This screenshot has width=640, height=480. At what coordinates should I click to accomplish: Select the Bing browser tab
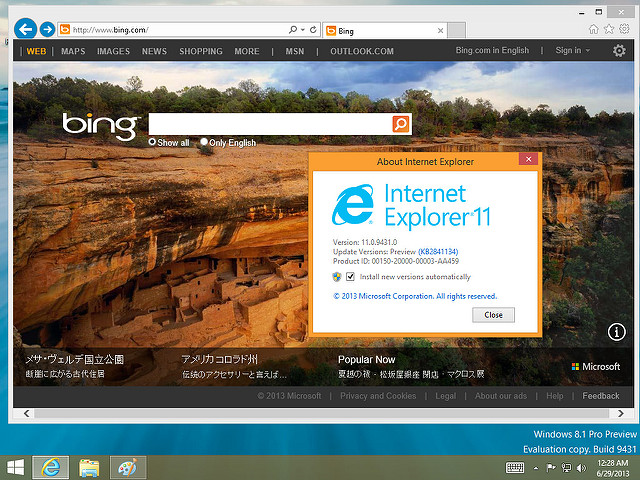(384, 31)
